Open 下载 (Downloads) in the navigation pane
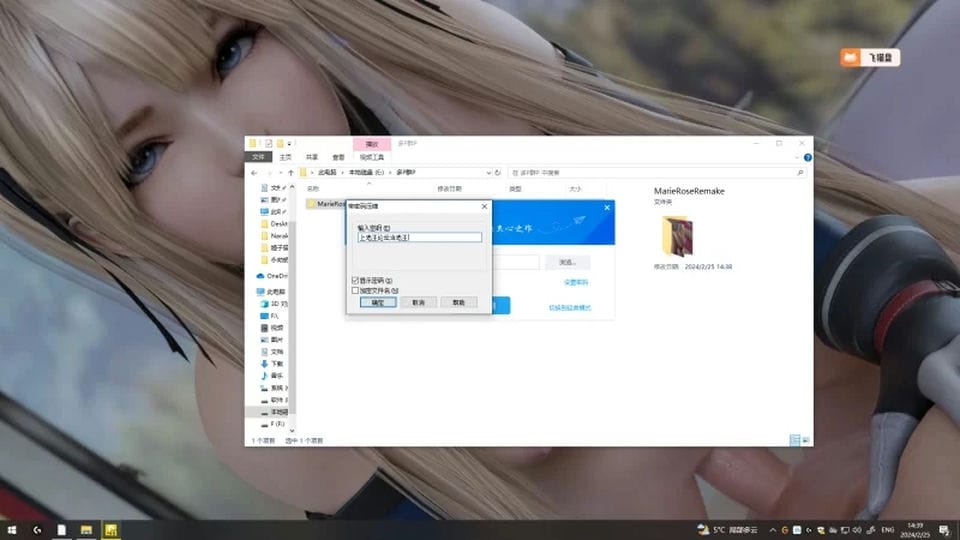This screenshot has width=960, height=540. (272, 364)
